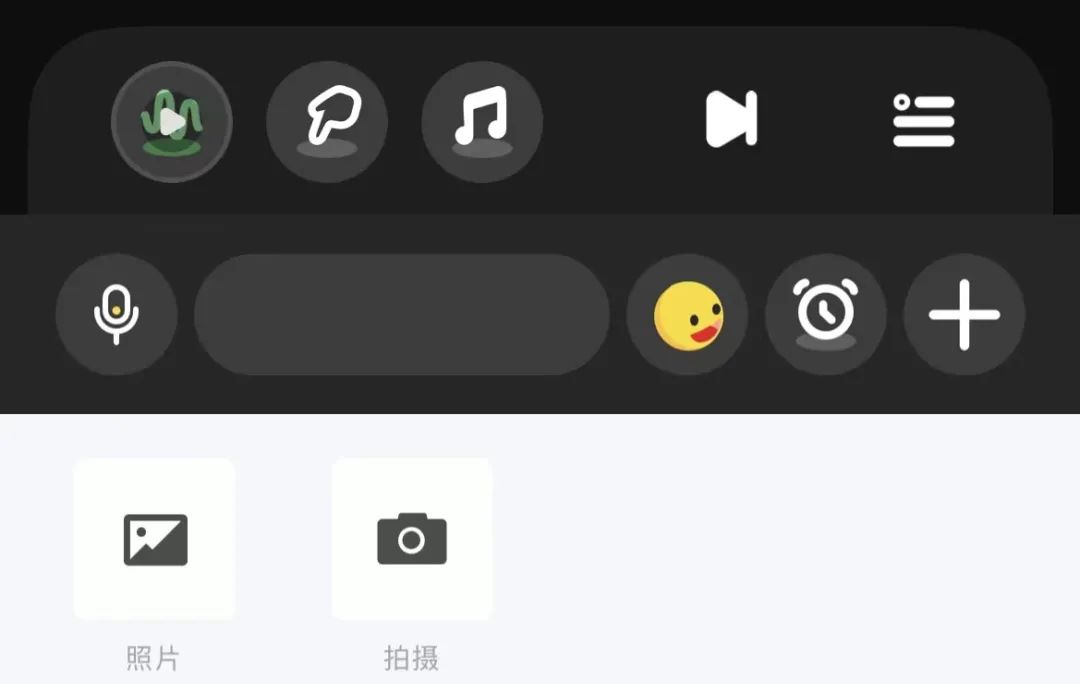
Task: Open the music note button
Action: [x=482, y=122]
